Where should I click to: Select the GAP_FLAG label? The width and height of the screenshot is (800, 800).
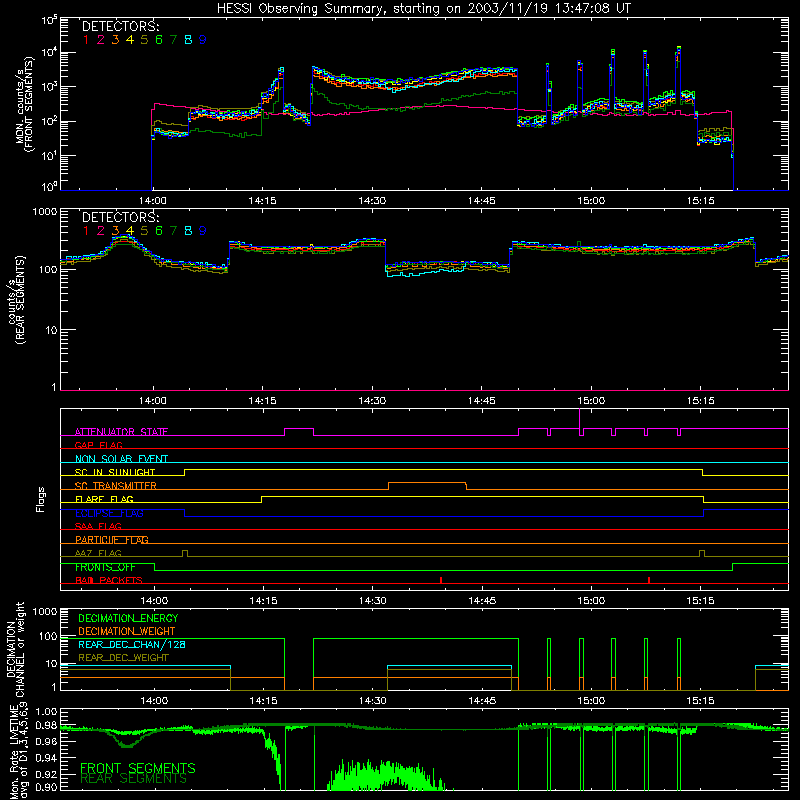click(98, 445)
